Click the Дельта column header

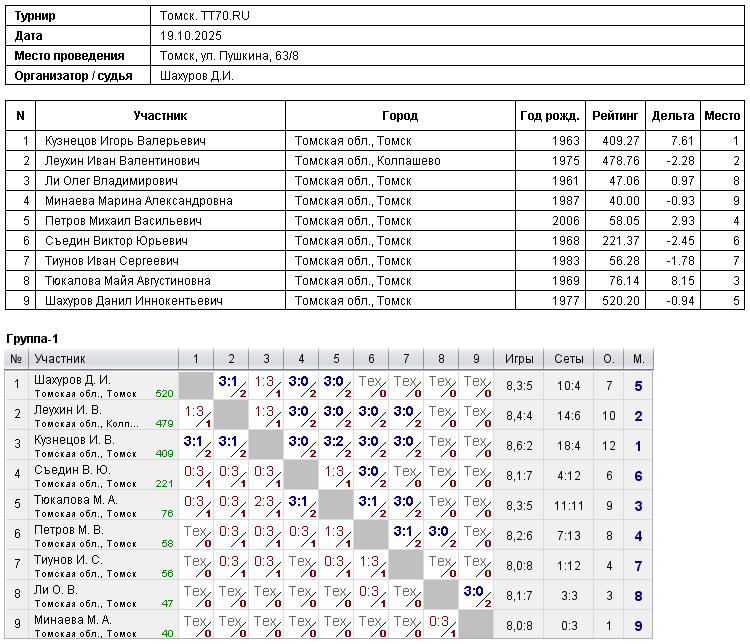(x=672, y=116)
